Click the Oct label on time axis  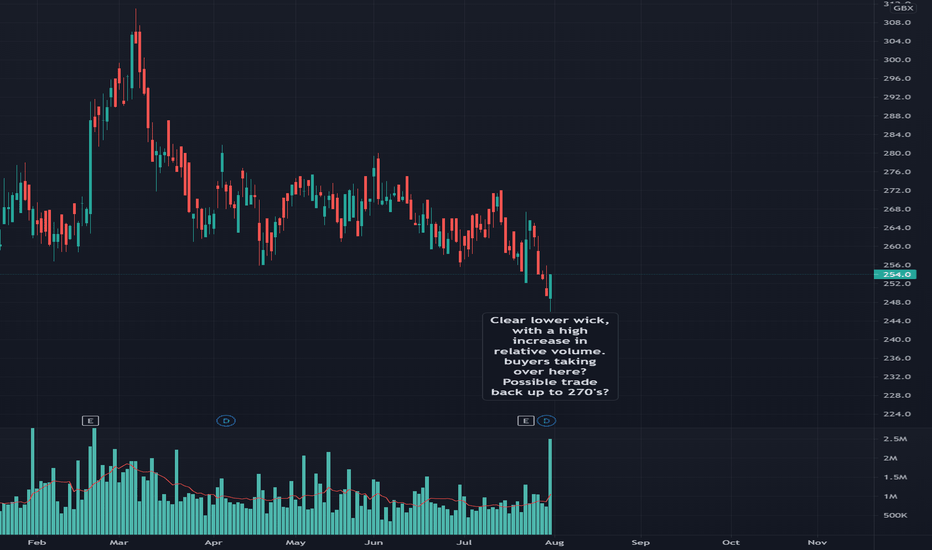click(731, 542)
